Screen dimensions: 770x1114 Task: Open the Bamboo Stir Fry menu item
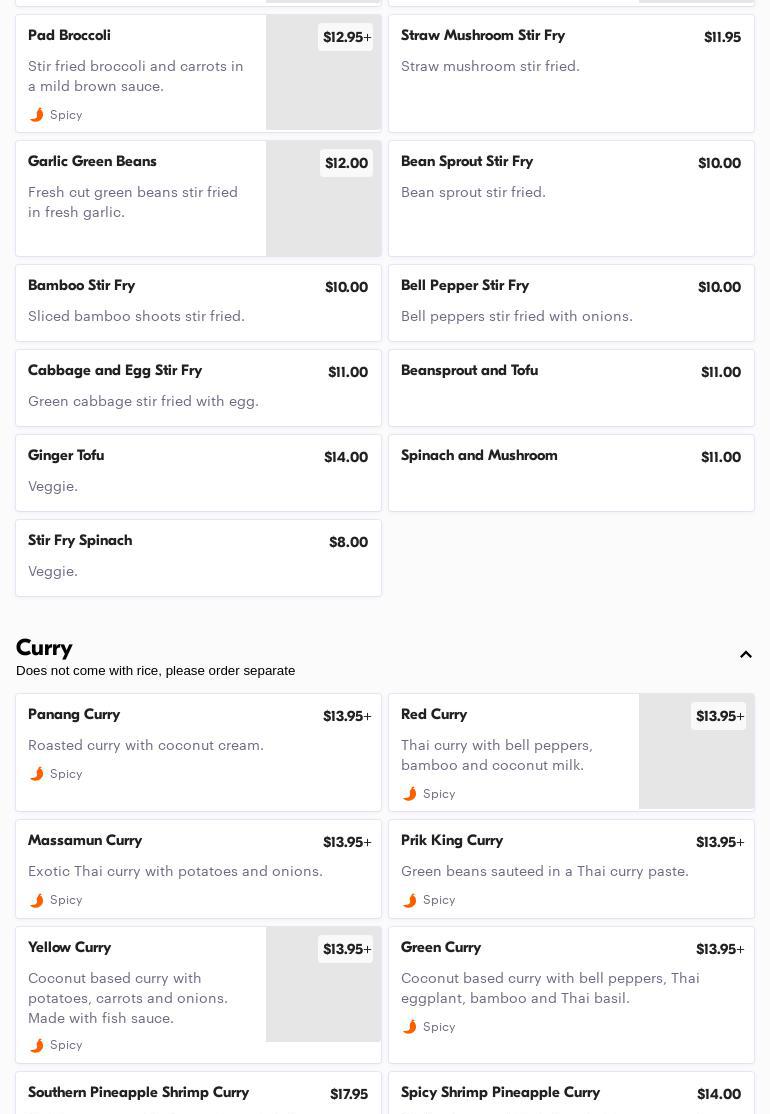pos(198,303)
